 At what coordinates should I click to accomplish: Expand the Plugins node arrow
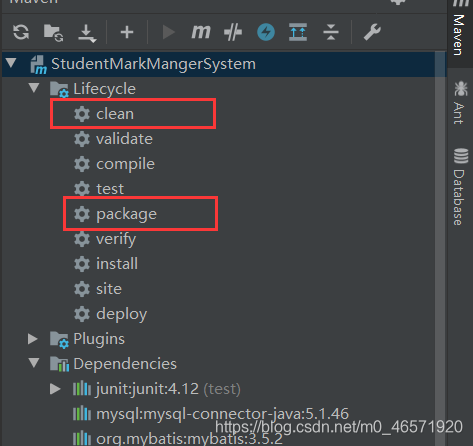(33, 339)
